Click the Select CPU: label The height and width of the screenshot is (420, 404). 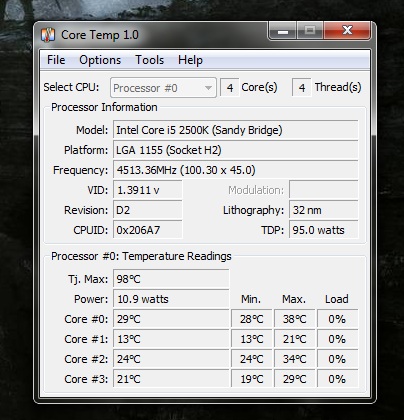point(71,87)
